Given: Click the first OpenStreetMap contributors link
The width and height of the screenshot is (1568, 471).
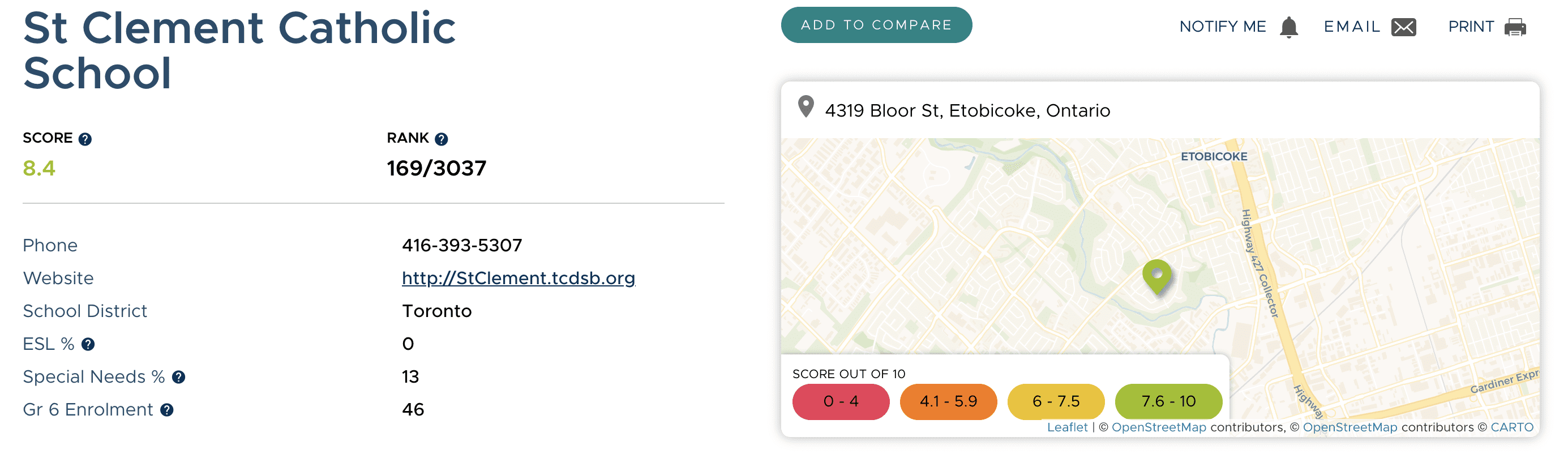Looking at the screenshot, I should tap(1158, 427).
